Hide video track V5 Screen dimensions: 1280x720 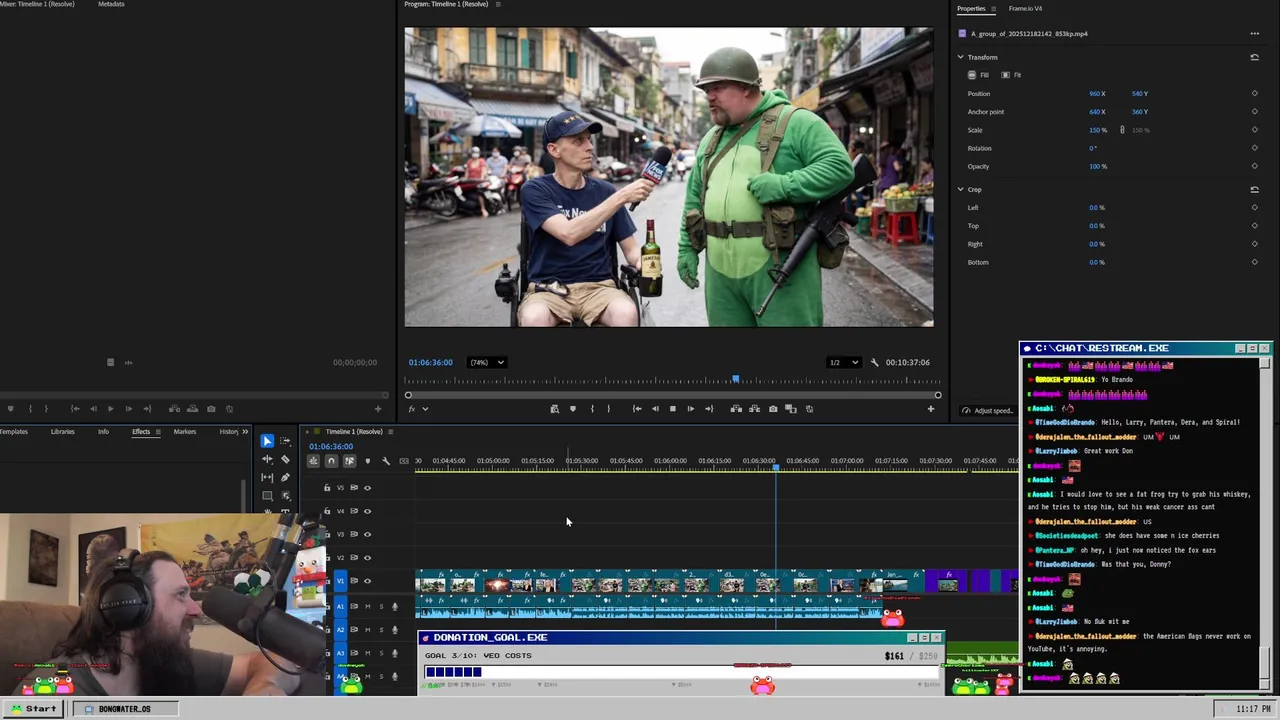point(367,488)
